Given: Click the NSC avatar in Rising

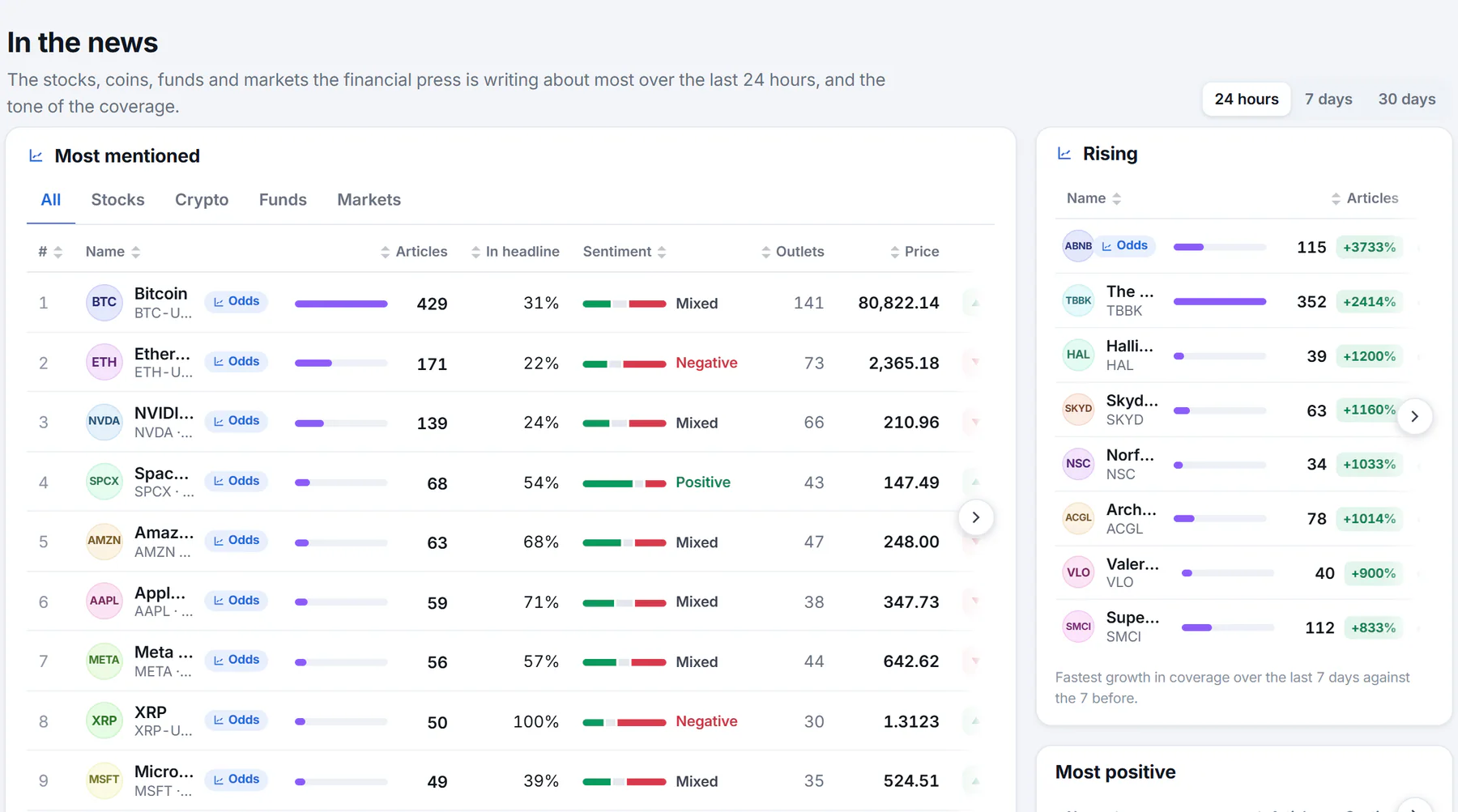Looking at the screenshot, I should [1078, 464].
